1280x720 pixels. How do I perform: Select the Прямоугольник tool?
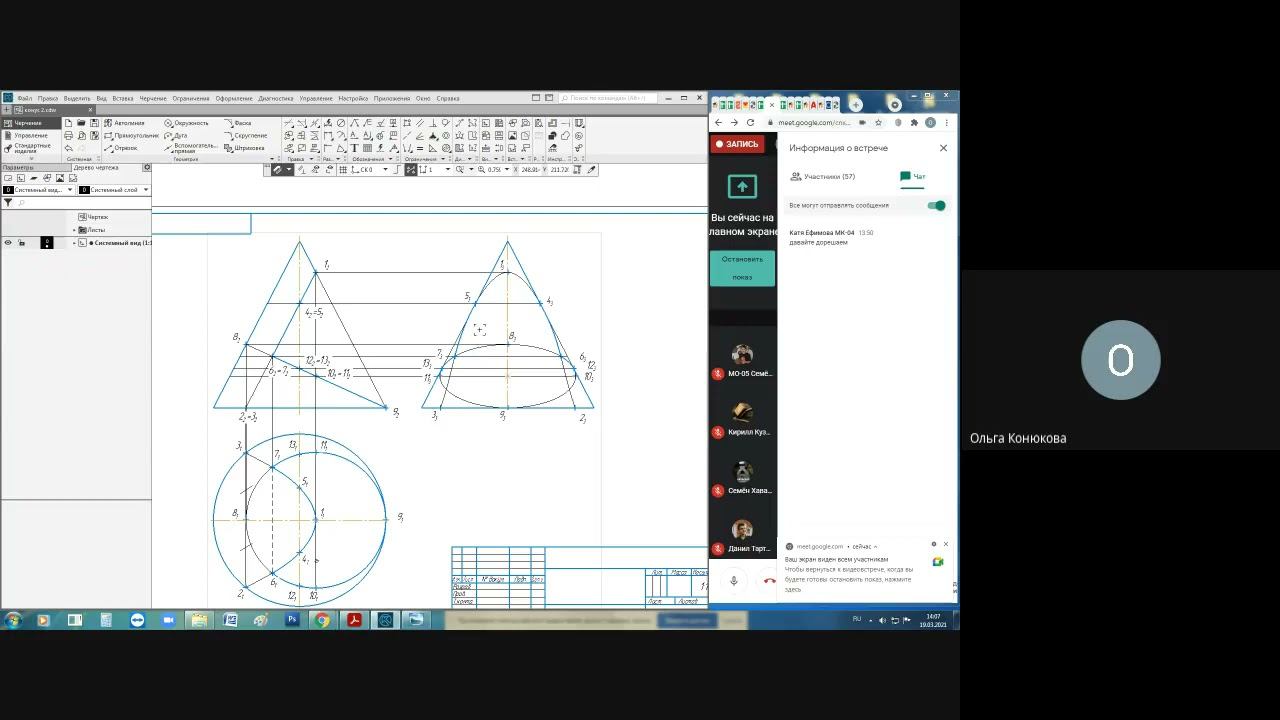click(x=131, y=135)
